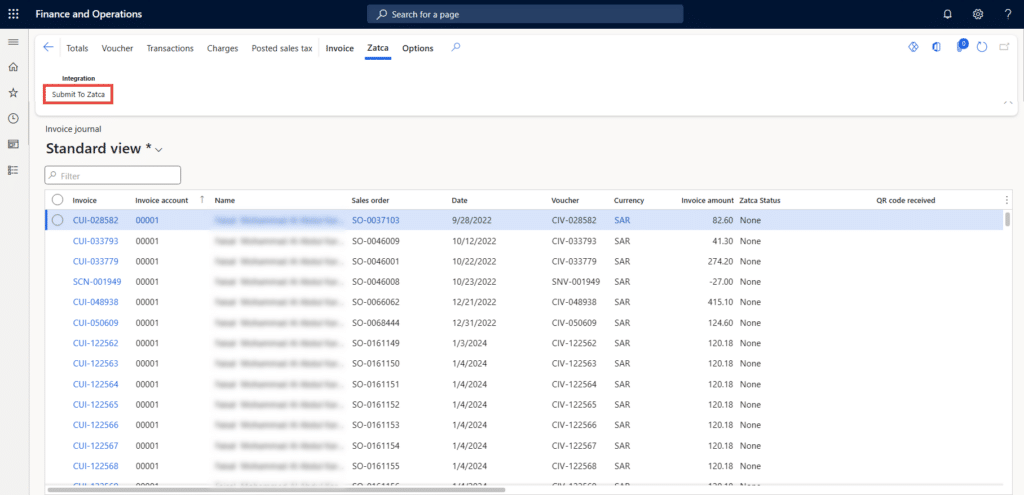Open the QR code received column header

(x=905, y=200)
